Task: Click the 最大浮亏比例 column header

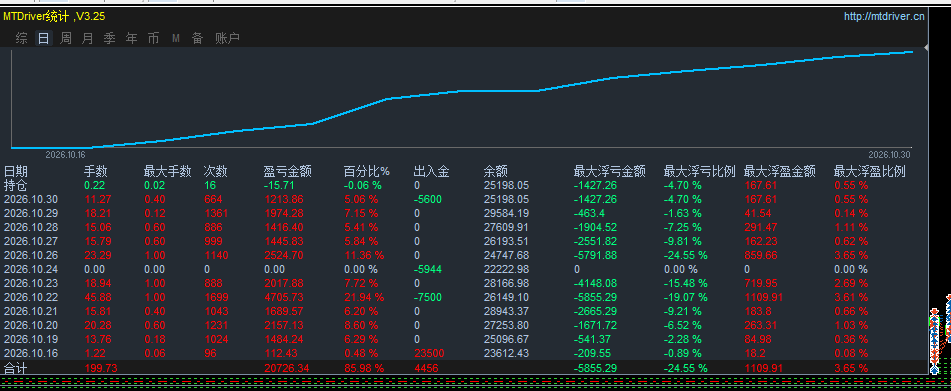Action: [x=700, y=172]
